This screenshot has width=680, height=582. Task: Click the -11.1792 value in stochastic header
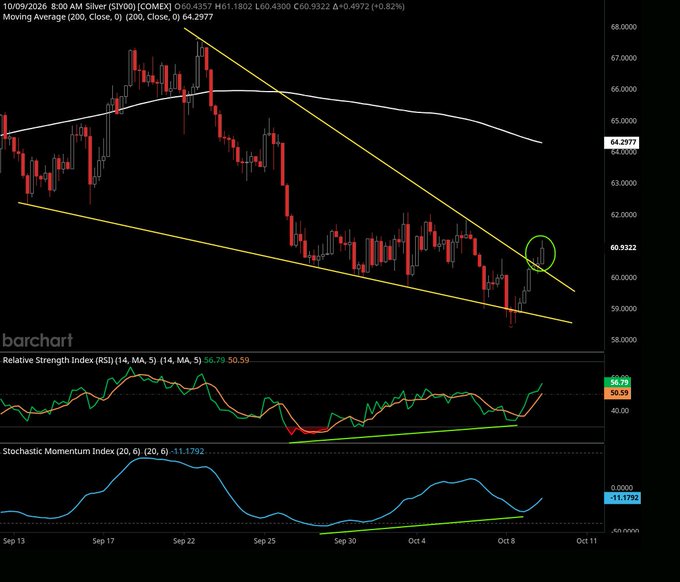(187, 451)
